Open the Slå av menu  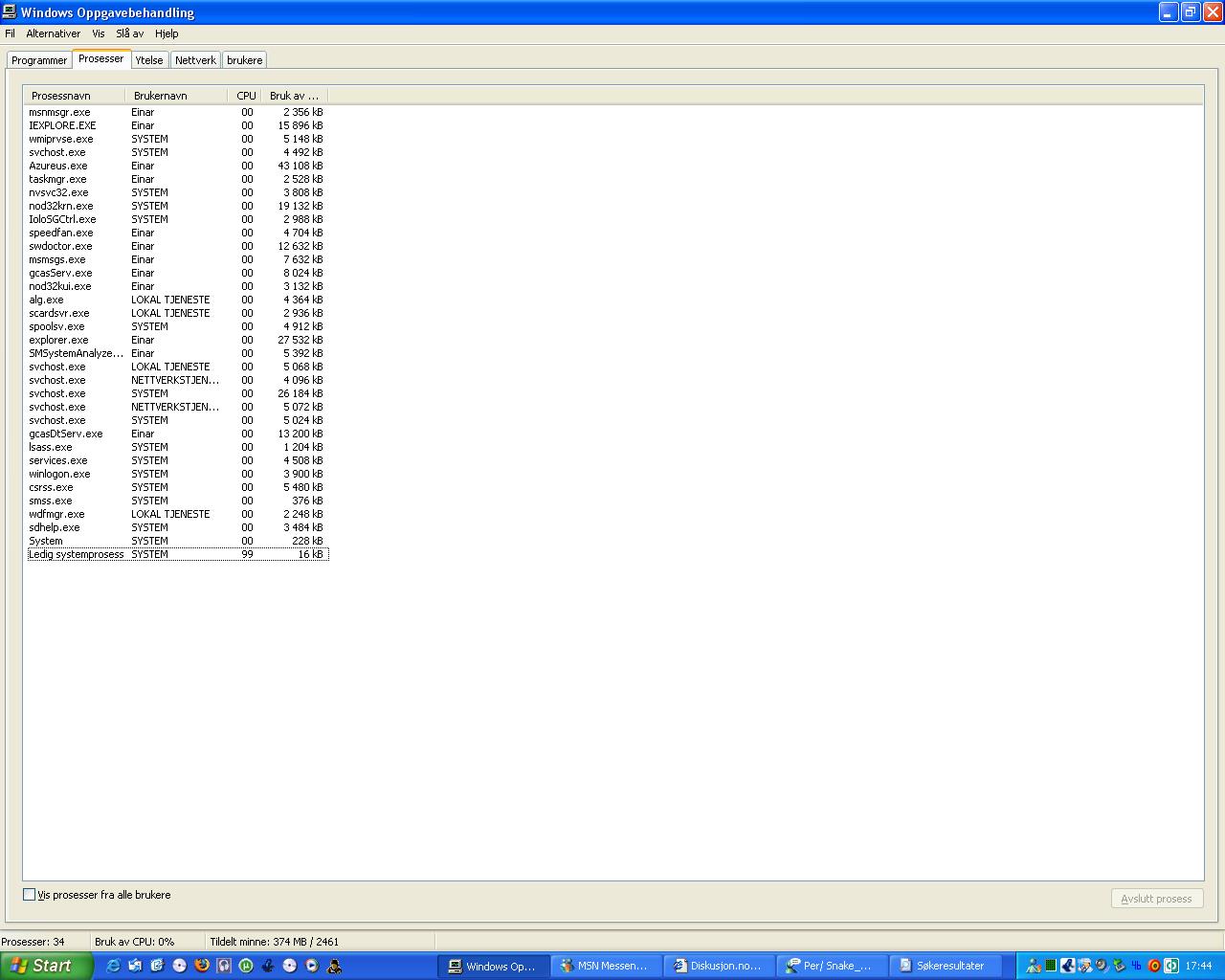coord(130,33)
